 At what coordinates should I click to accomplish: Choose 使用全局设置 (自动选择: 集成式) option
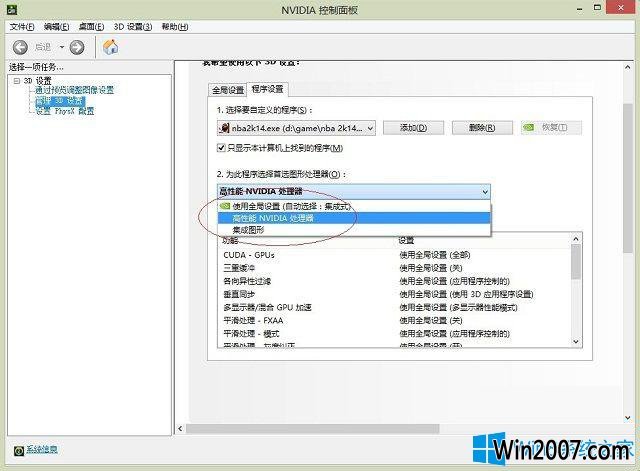tap(354, 206)
